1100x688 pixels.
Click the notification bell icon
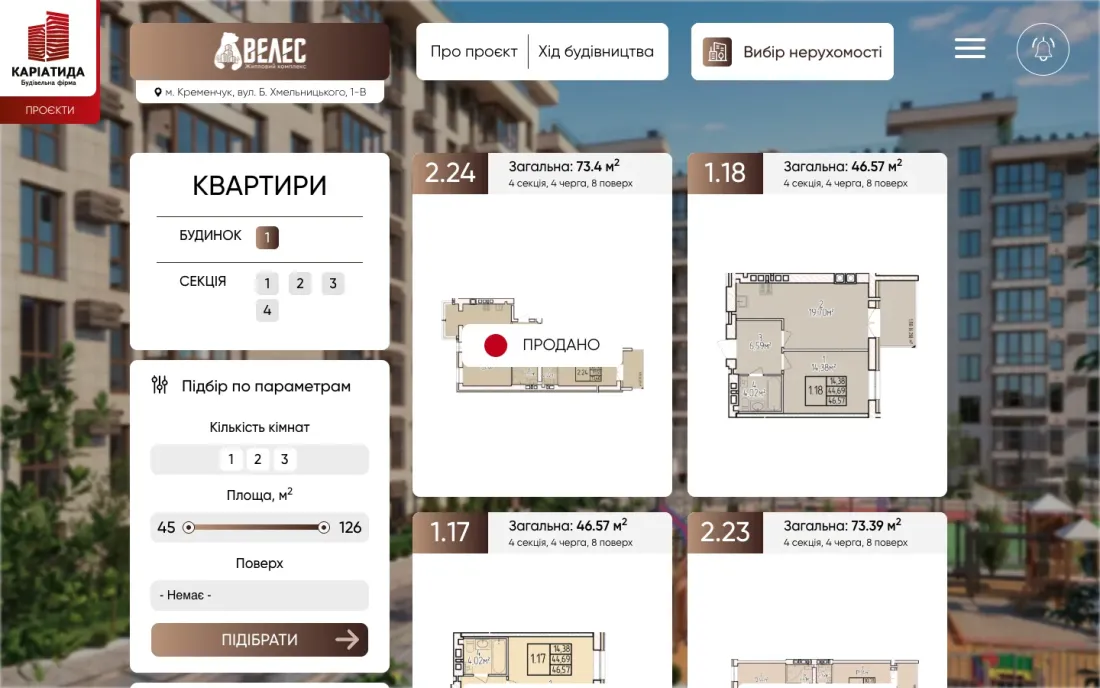[x=1042, y=49]
